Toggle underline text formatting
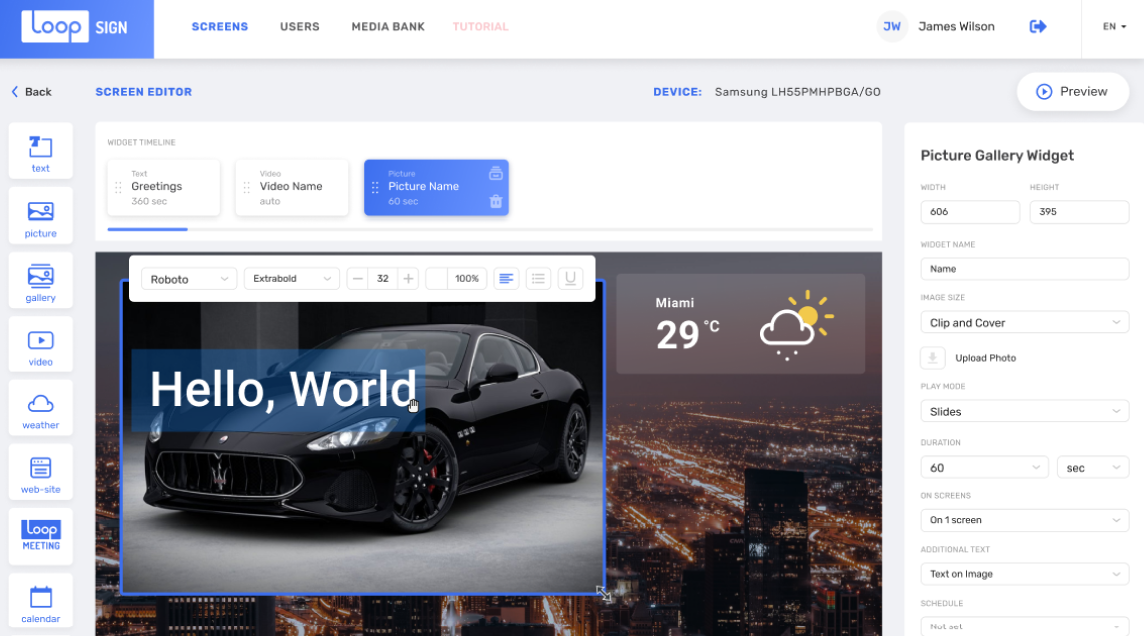1144x636 pixels. (570, 279)
